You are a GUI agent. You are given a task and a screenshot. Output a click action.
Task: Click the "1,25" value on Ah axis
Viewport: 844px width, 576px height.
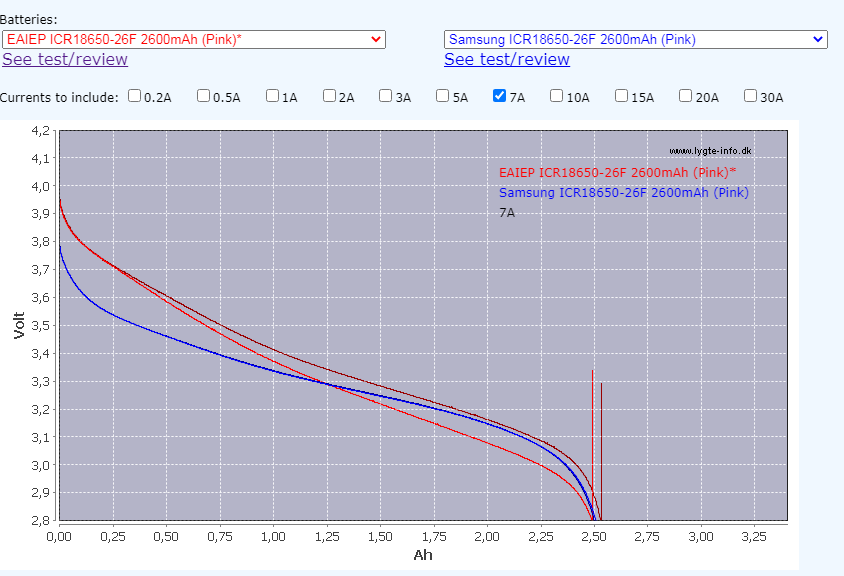327,537
